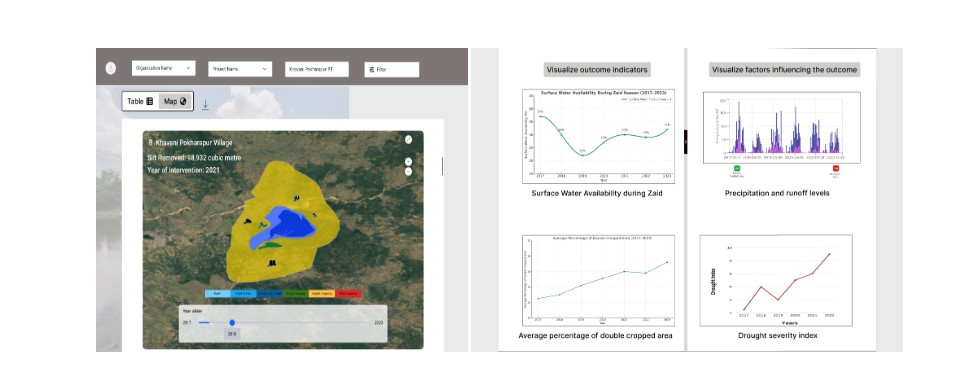Click the green marker icon below precipitation chart

point(737,168)
